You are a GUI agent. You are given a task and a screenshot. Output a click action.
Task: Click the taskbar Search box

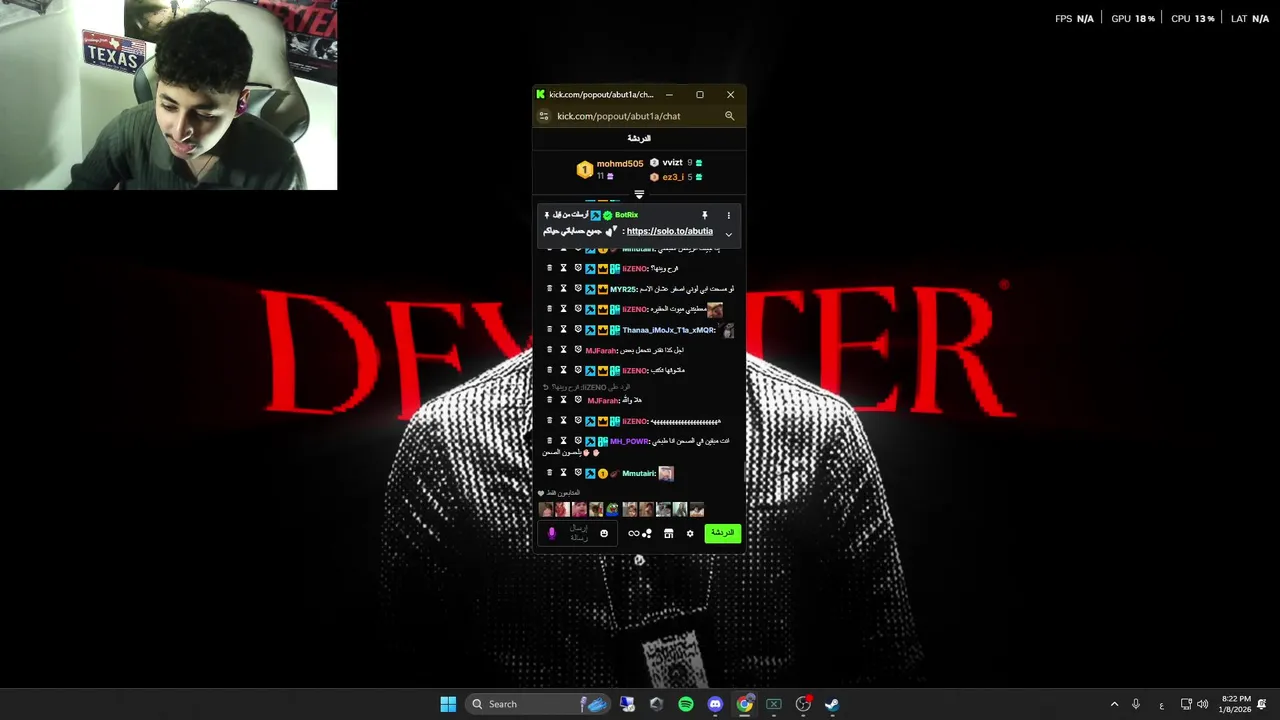(x=538, y=704)
